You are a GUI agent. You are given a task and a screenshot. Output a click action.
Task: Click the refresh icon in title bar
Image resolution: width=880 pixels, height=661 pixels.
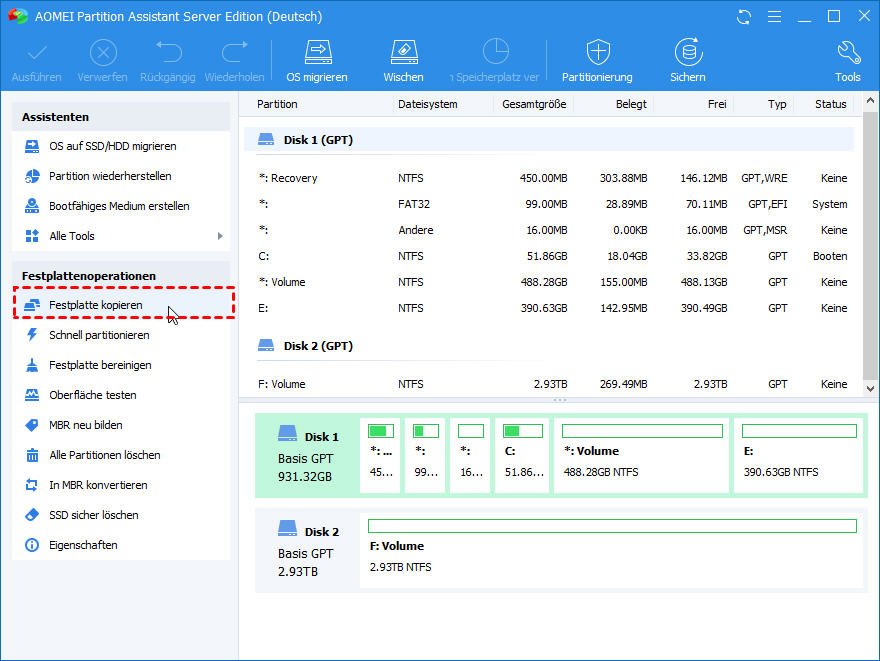point(743,17)
